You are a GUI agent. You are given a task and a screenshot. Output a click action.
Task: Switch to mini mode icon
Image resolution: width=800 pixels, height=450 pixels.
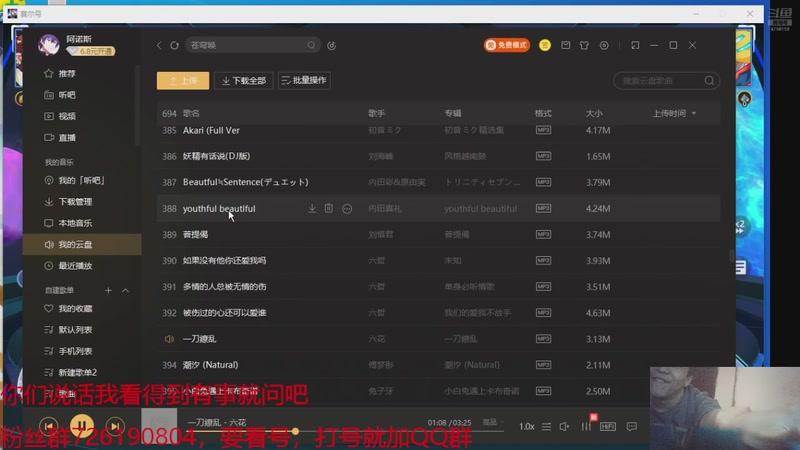[635, 45]
